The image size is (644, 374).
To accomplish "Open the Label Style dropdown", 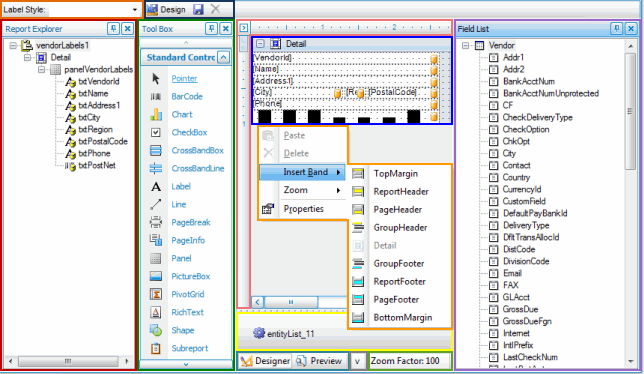I will pyautogui.click(x=135, y=9).
